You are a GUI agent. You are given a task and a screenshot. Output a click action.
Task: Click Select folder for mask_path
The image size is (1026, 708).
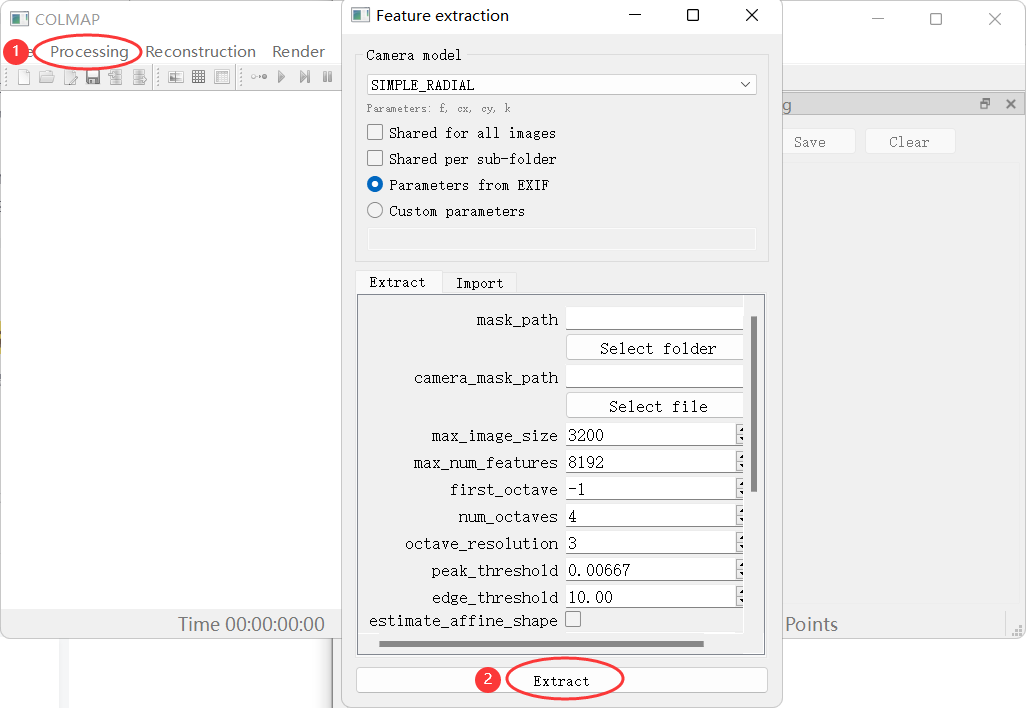655,348
